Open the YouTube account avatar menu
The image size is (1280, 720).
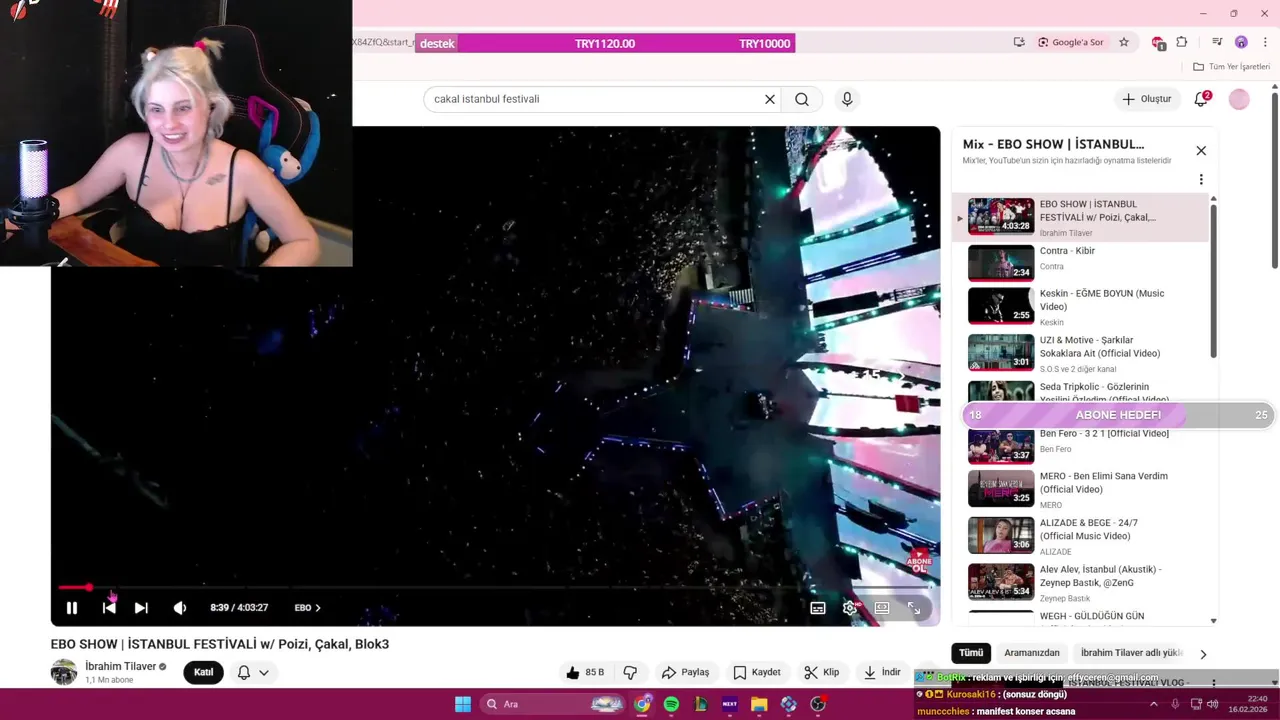(x=1239, y=99)
